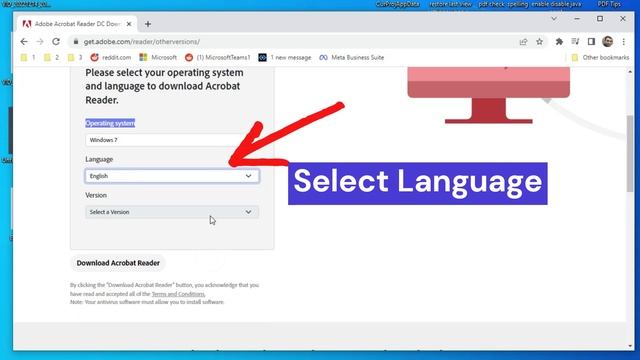
Task: Click the scrollbar up arrow
Action: click(630, 72)
